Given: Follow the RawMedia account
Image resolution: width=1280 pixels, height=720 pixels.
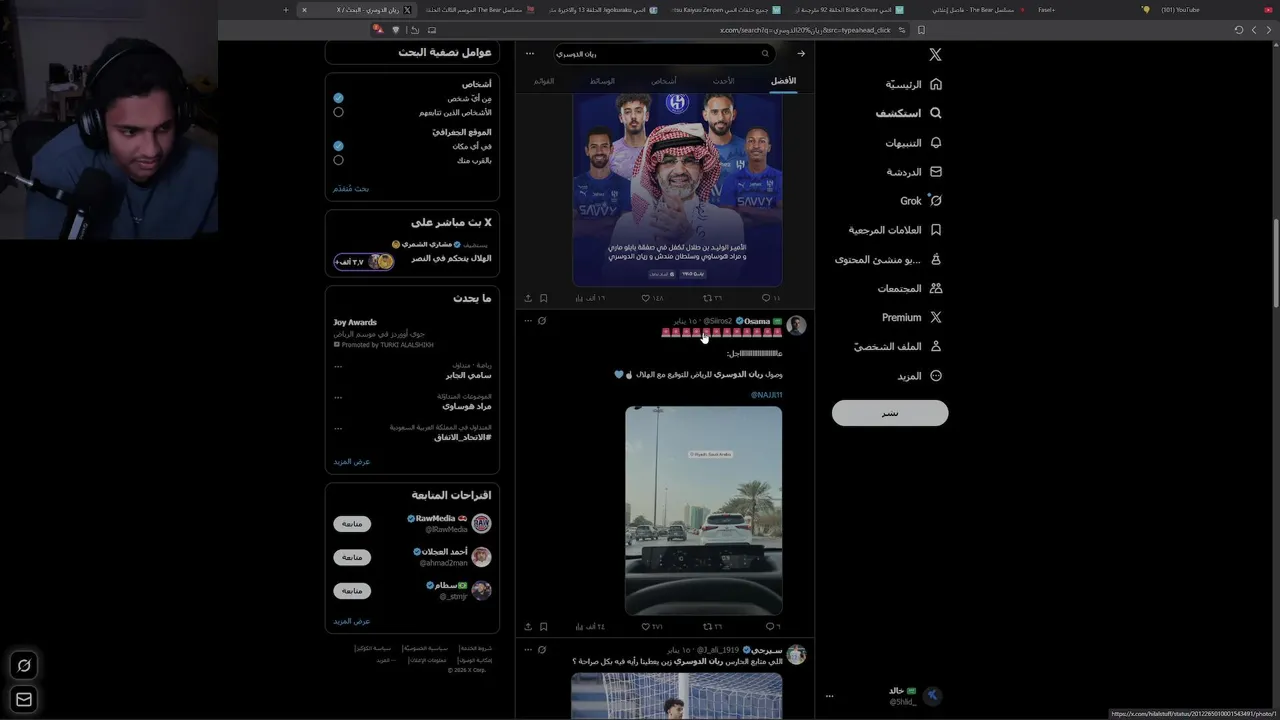Looking at the screenshot, I should (352, 524).
